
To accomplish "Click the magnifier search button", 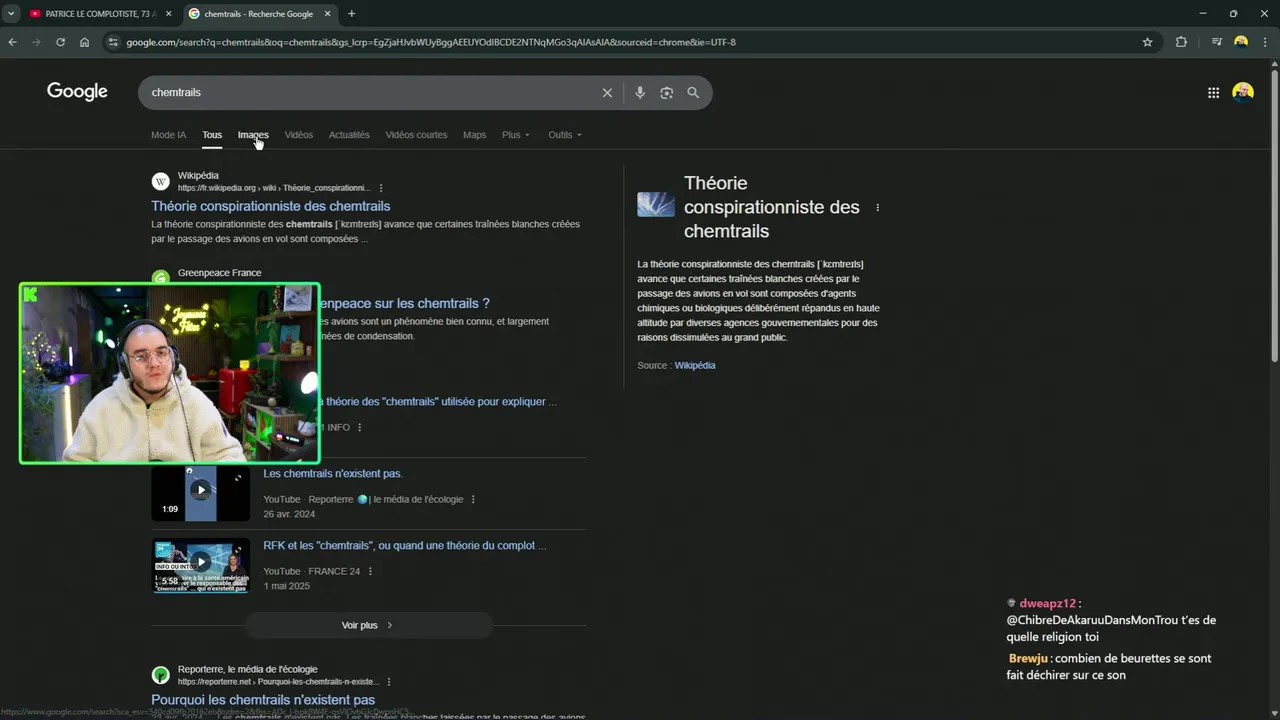I will [x=693, y=92].
